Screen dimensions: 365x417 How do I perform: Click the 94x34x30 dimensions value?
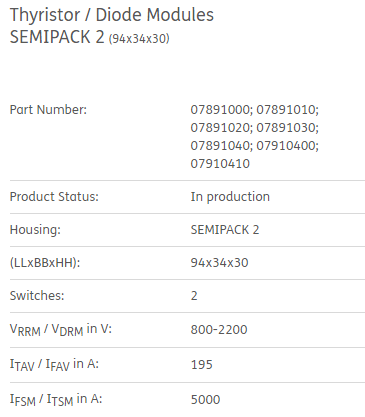pos(220,263)
